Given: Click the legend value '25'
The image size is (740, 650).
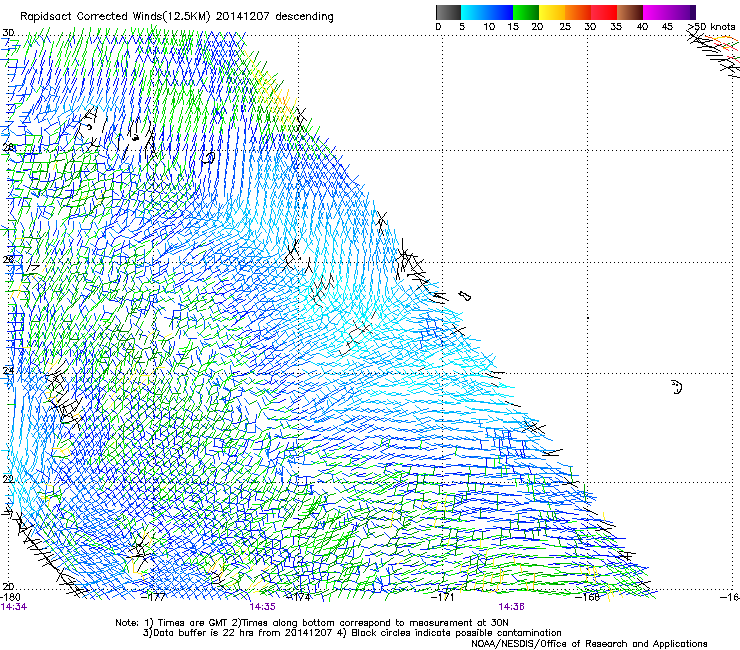Looking at the screenshot, I should (x=565, y=27).
